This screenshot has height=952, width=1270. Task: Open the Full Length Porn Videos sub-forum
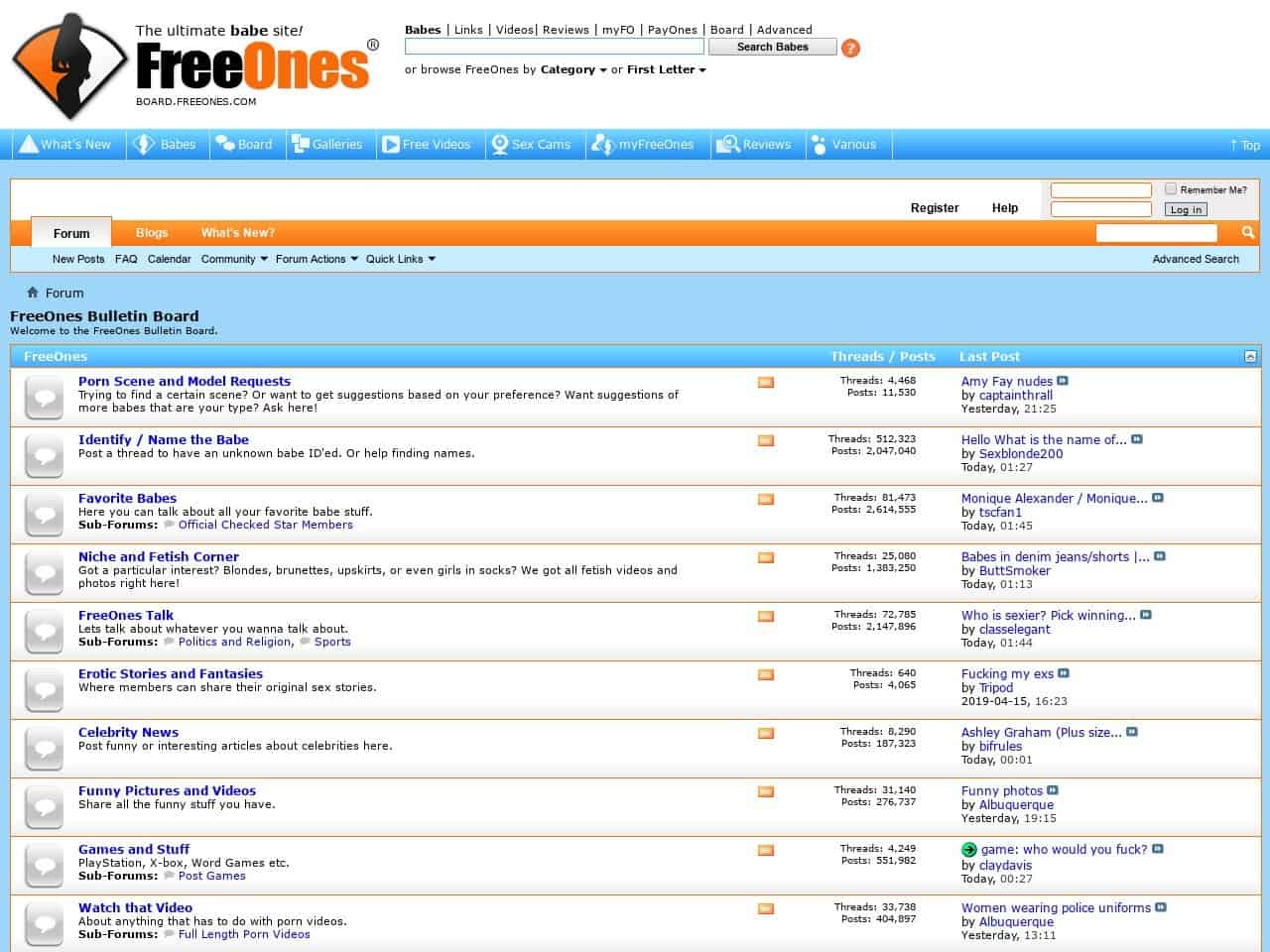pos(244,934)
